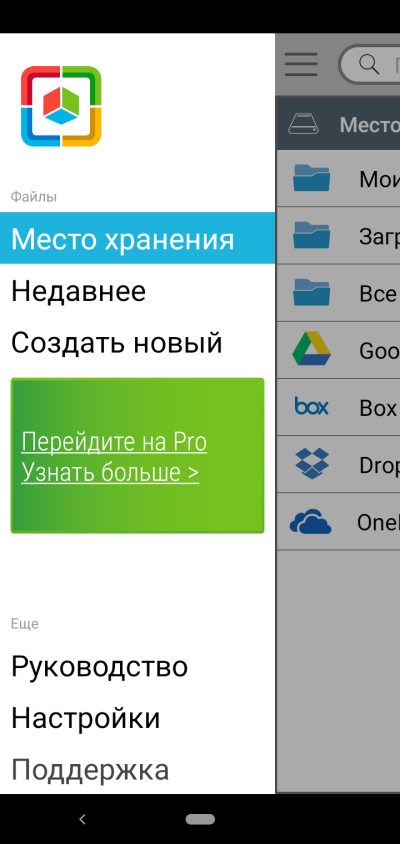Open the first blue folder icon

311,178
